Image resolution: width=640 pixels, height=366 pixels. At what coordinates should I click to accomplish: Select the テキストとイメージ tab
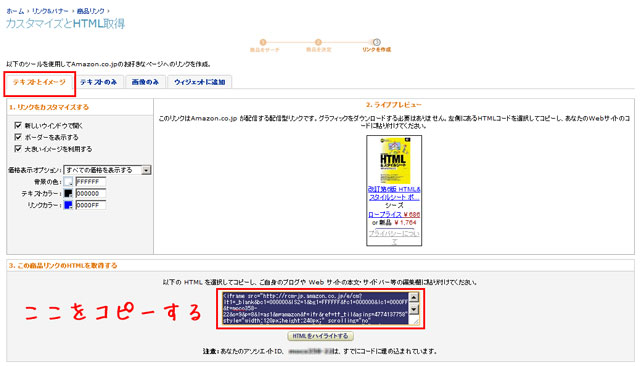click(x=39, y=82)
